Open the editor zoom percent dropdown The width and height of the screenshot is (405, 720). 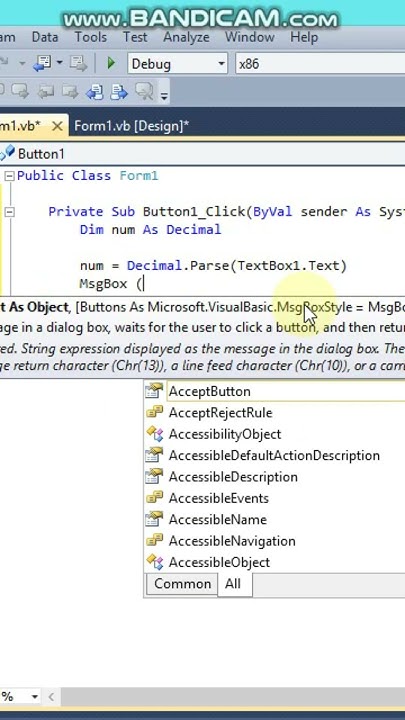35,697
